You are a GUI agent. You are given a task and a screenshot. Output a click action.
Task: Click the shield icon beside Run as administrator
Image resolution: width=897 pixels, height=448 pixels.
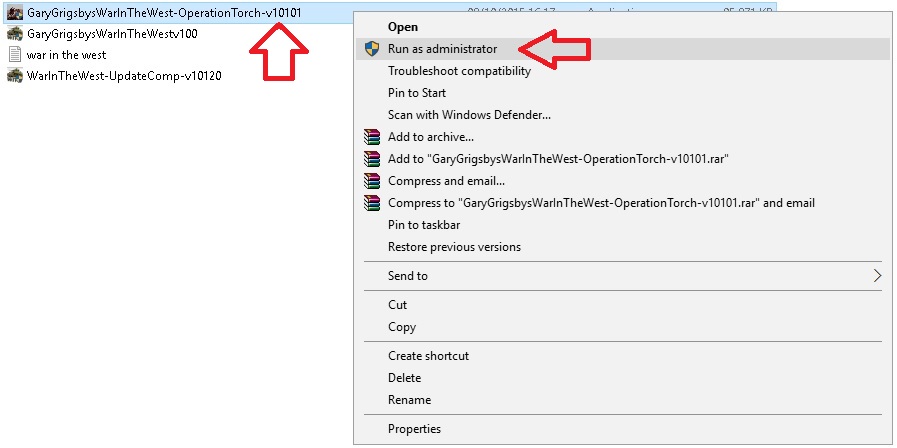point(372,49)
